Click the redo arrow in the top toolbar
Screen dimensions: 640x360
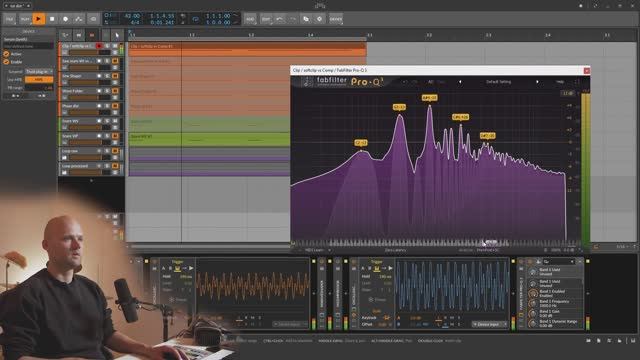293,19
